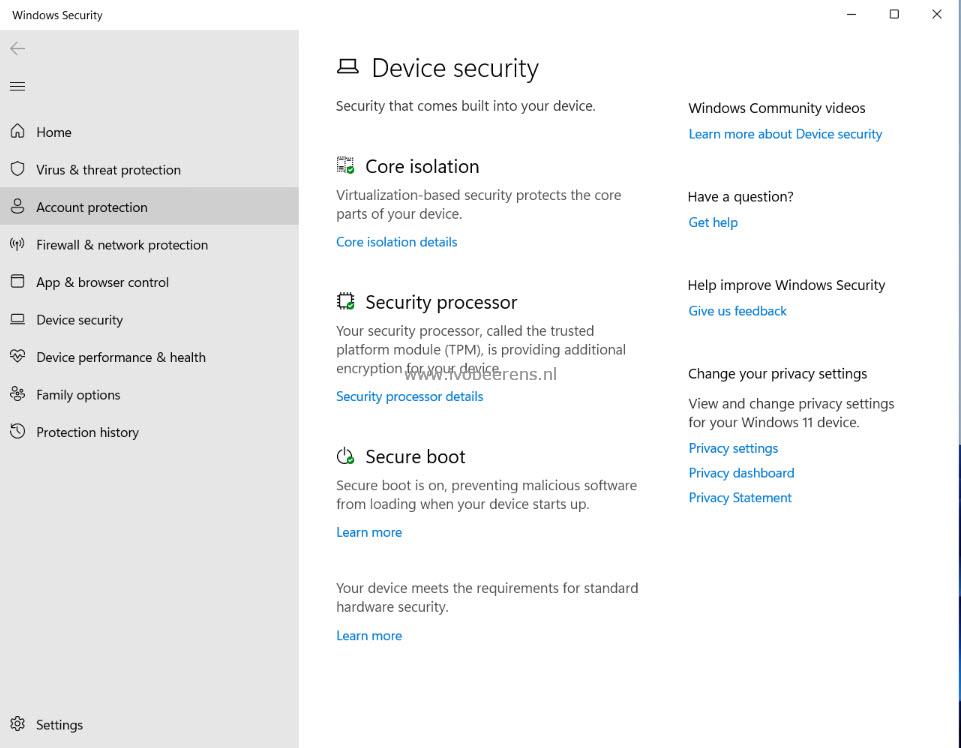Screen dimensions: 961x748
Task: Click the Home house icon
Action: [x=17, y=131]
